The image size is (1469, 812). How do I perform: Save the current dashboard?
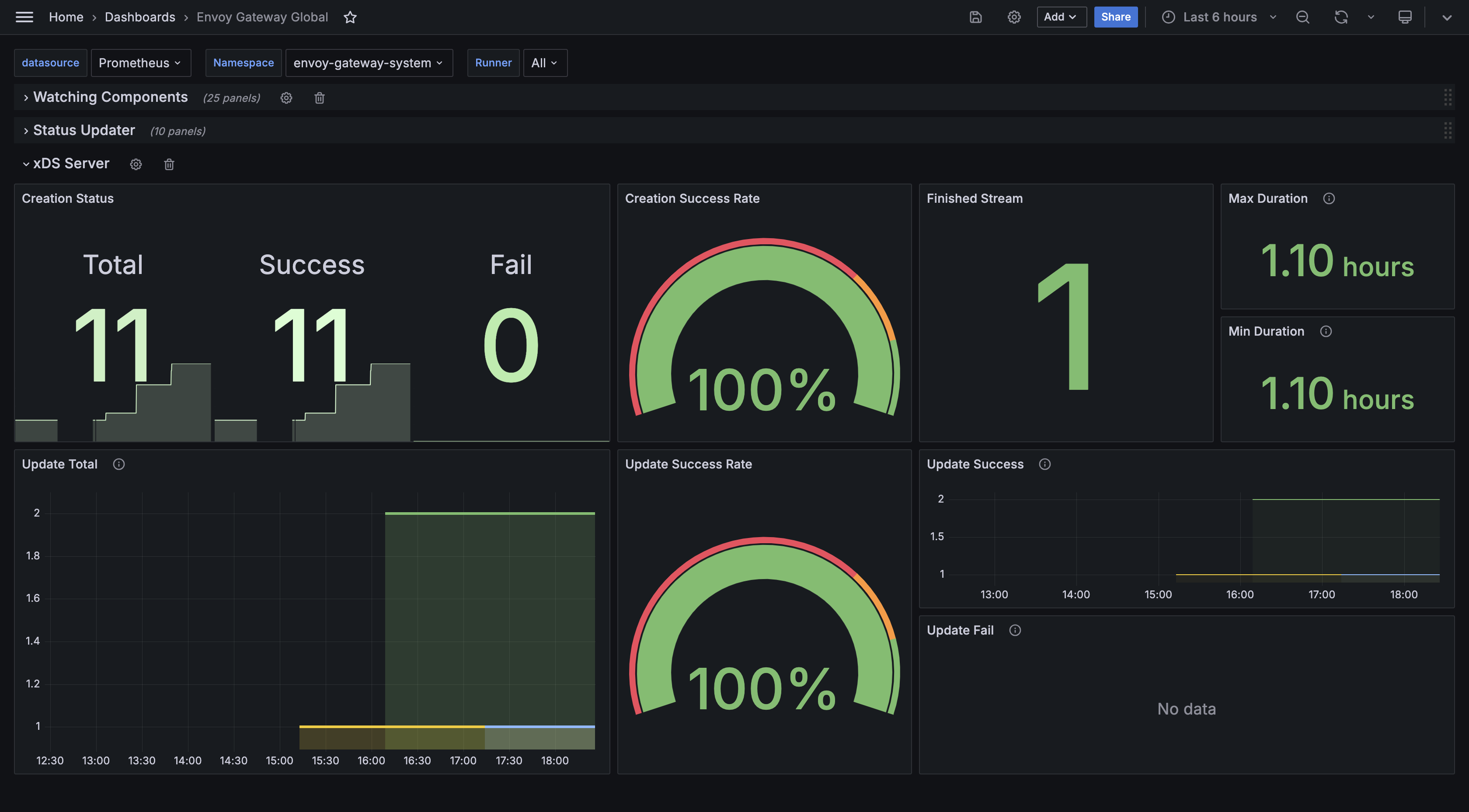975,17
